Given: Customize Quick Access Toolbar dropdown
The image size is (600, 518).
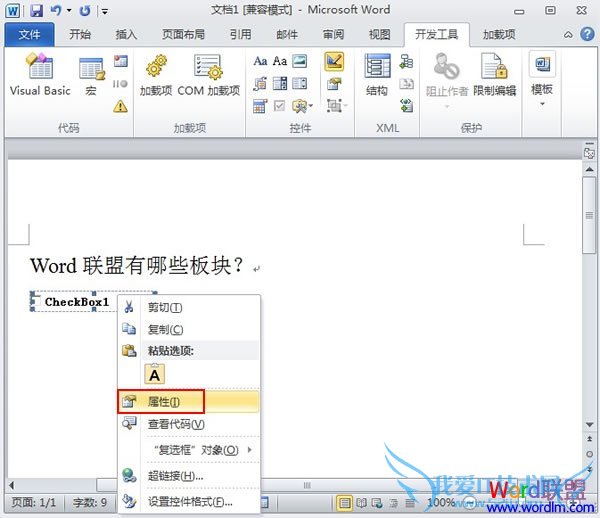Looking at the screenshot, I should tap(104, 11).
